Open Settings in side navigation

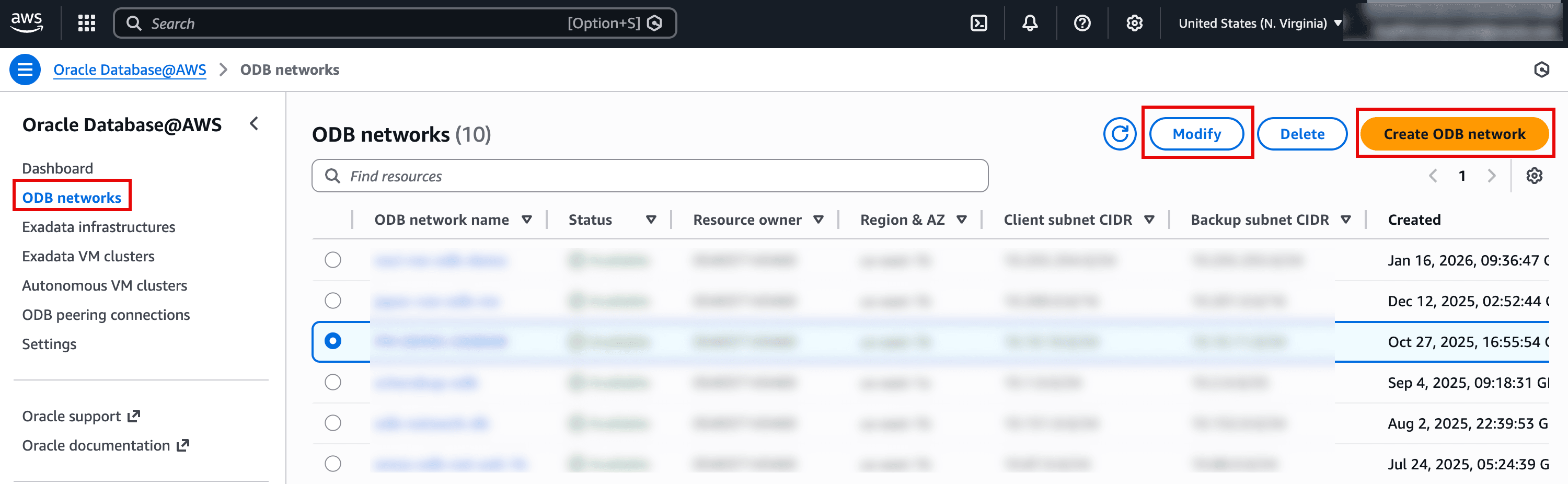coord(49,344)
